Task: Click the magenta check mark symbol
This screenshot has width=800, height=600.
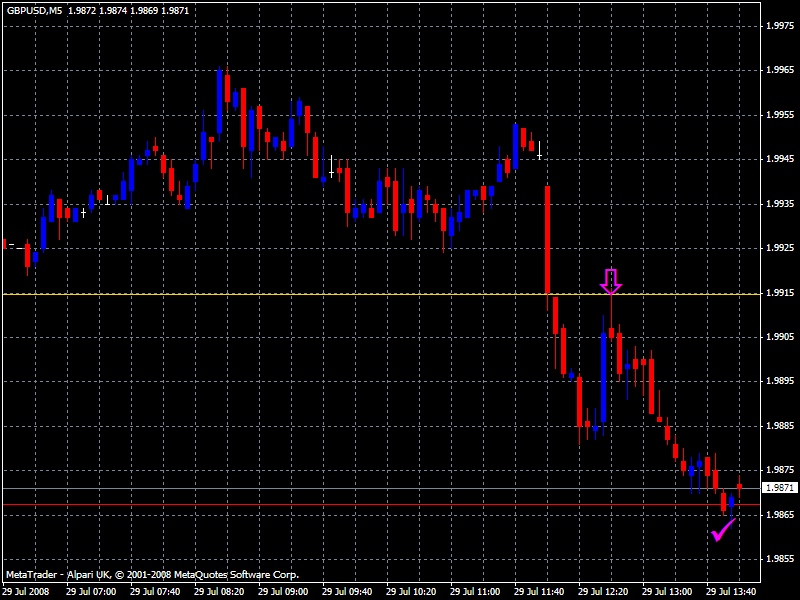Action: (x=723, y=529)
